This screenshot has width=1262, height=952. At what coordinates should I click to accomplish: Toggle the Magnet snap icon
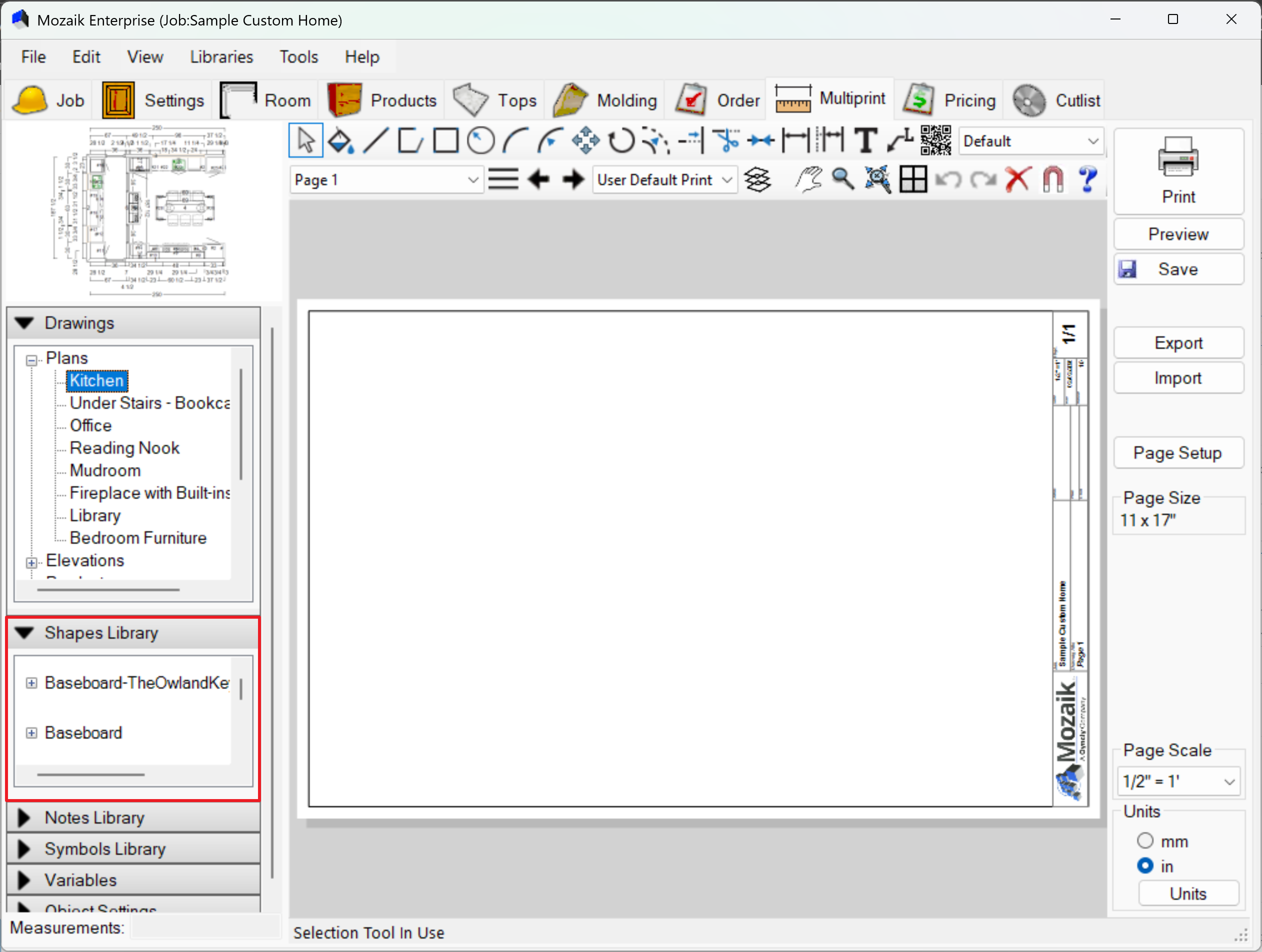1052,179
